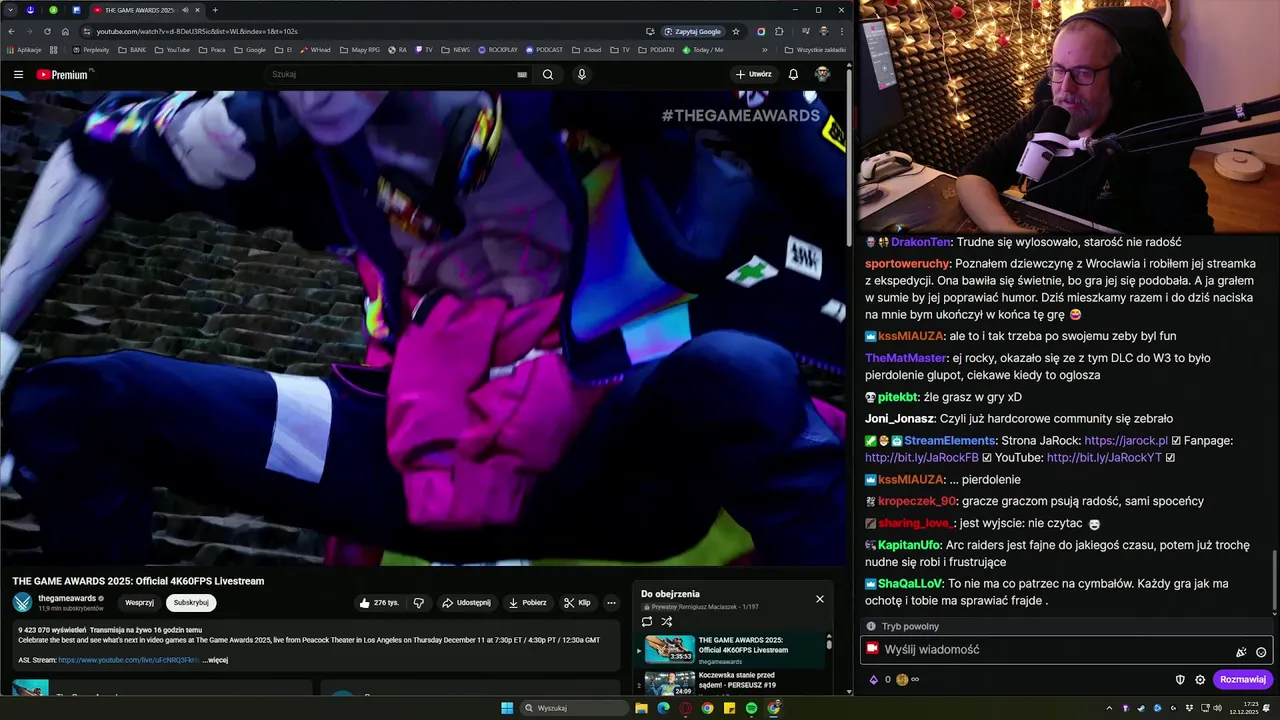Close the Do obejrzenia playlist panel
The width and height of the screenshot is (1280, 720).
point(820,599)
